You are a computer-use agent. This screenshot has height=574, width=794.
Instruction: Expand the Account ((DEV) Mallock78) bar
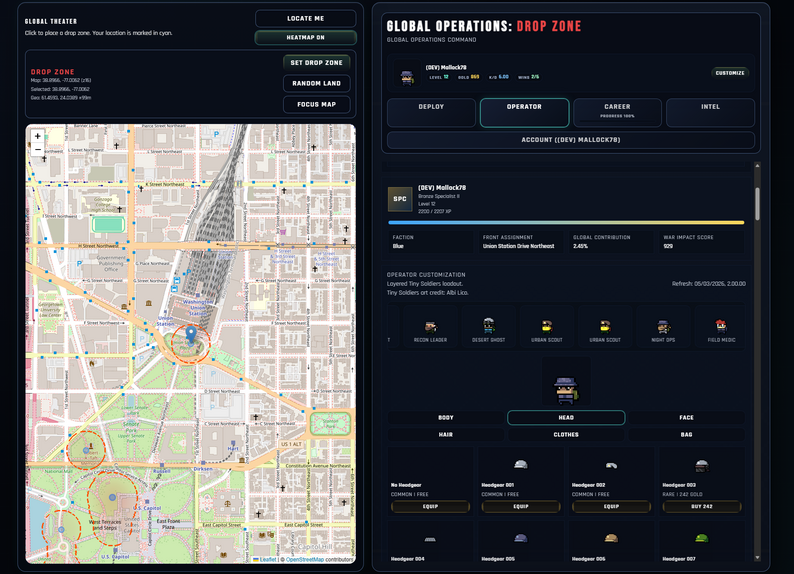point(571,140)
